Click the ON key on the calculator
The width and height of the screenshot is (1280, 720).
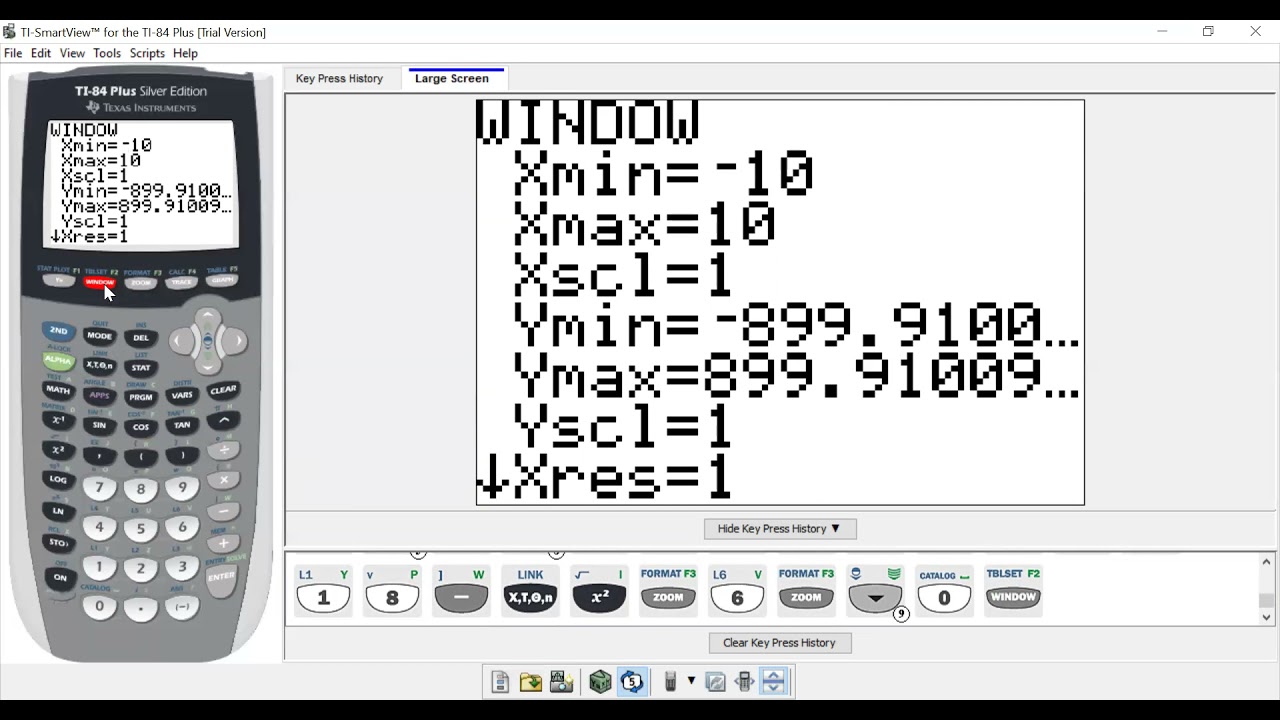59,577
